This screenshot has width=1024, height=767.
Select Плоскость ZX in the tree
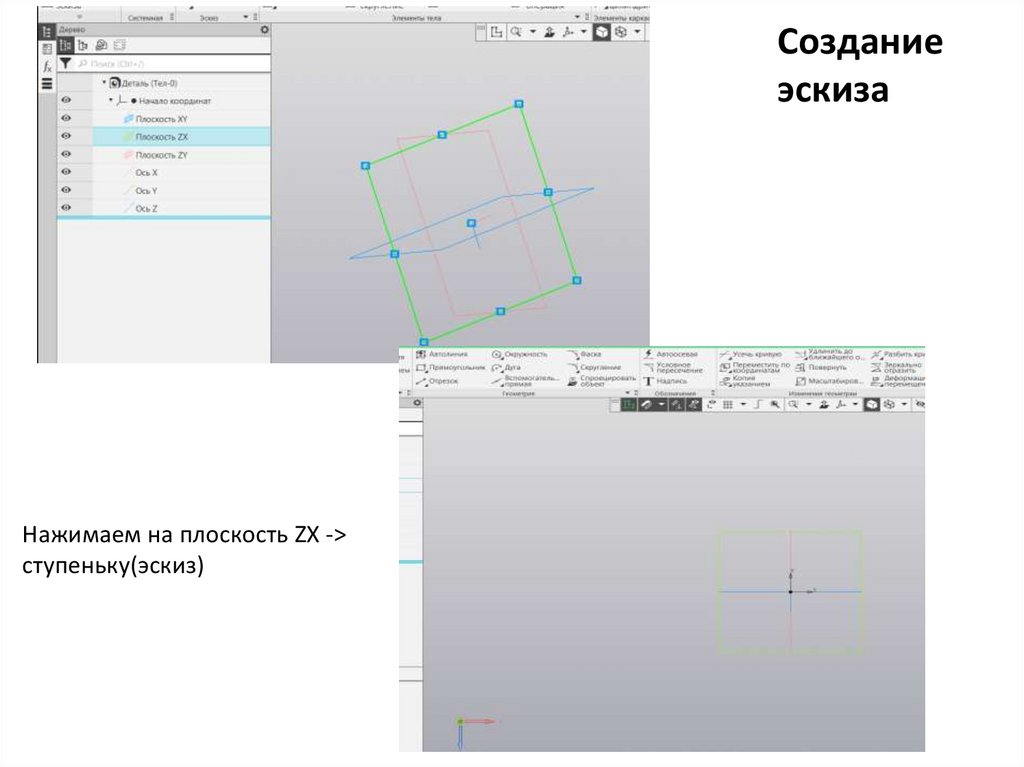point(182,137)
